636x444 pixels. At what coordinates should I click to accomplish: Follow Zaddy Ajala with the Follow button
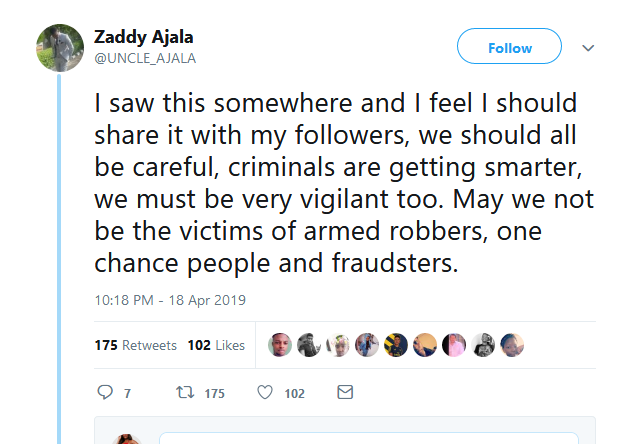(x=509, y=48)
